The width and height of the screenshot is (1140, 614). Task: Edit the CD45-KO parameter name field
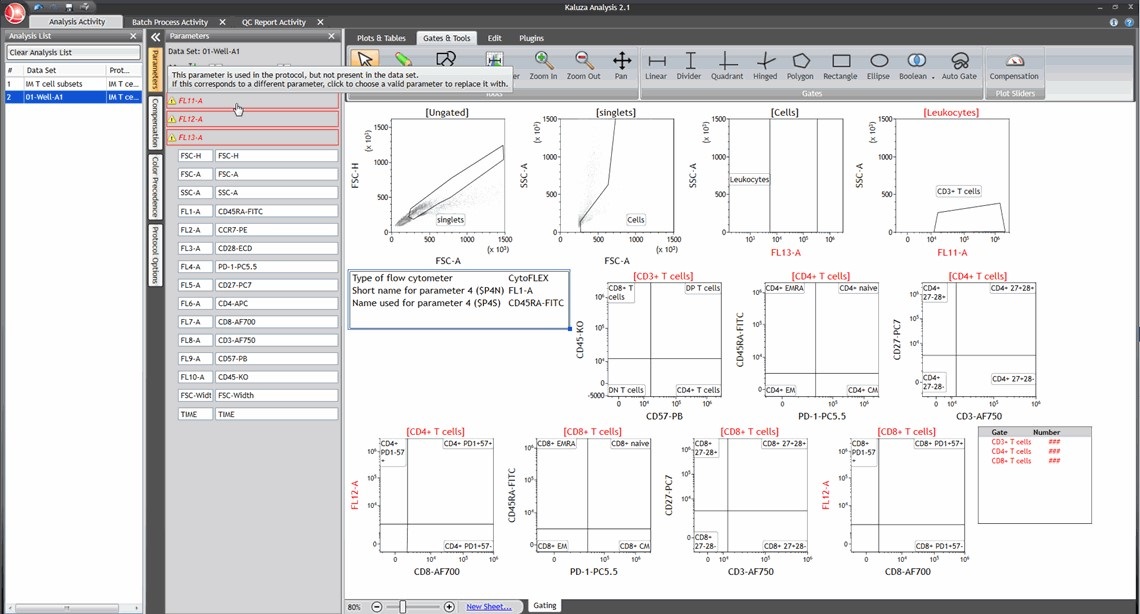click(x=276, y=377)
